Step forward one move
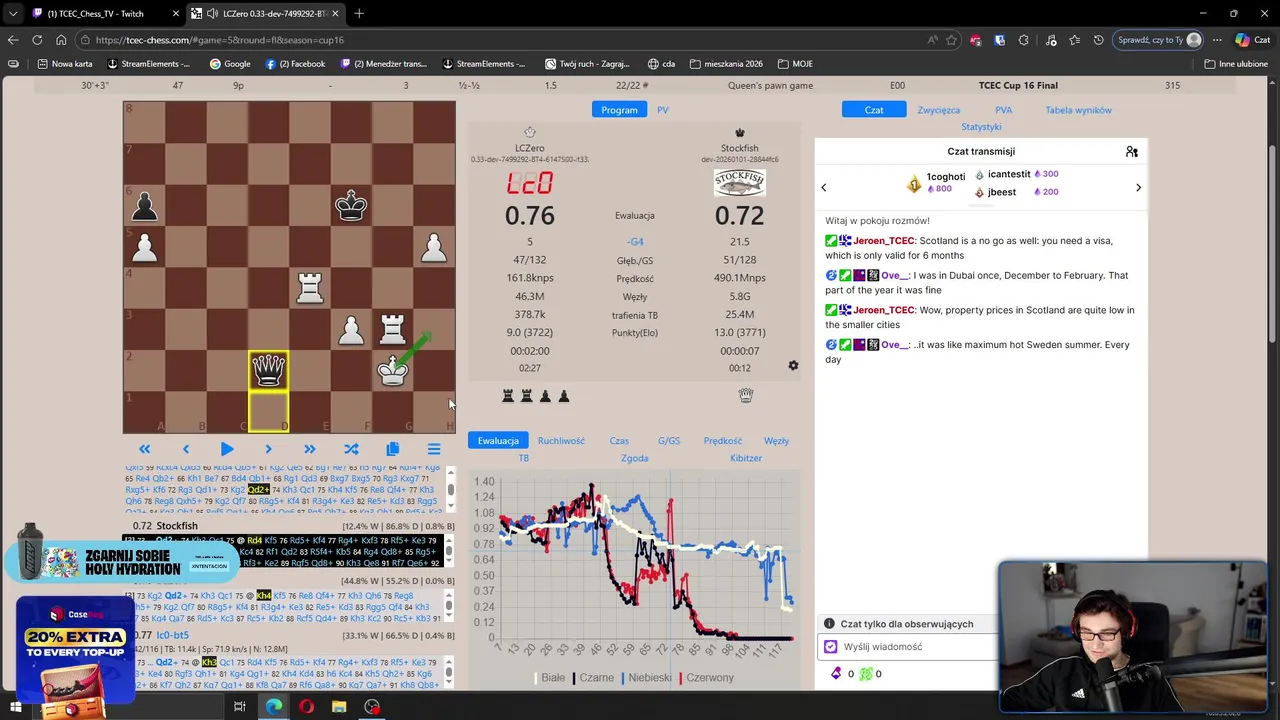 pyautogui.click(x=268, y=450)
